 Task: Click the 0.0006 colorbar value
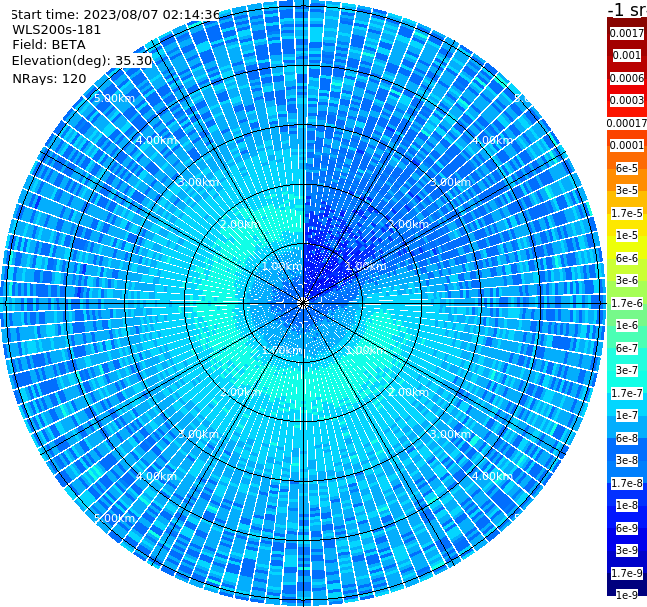click(x=627, y=78)
